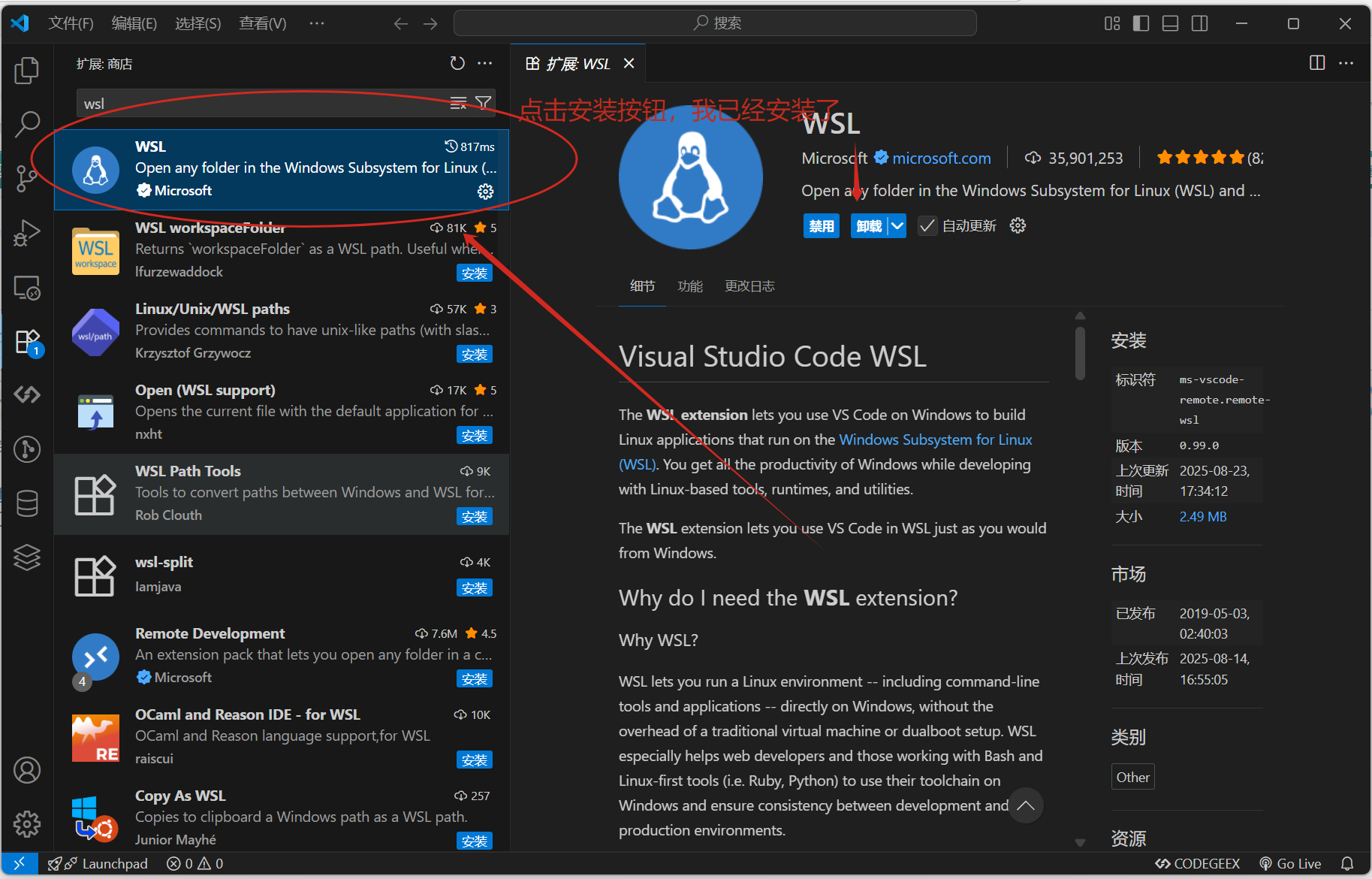This screenshot has width=1372, height=879.
Task: Start Go Live server from status bar
Action: click(1290, 864)
